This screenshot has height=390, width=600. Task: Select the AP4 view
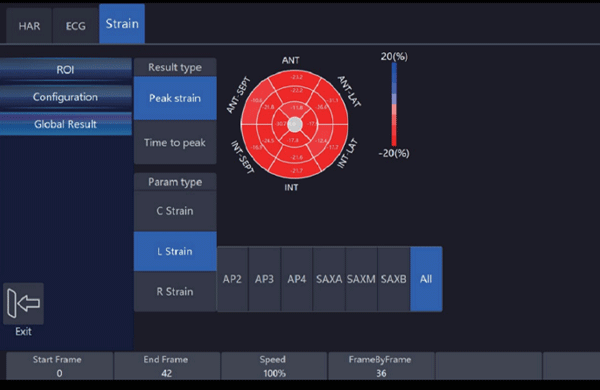[297, 279]
